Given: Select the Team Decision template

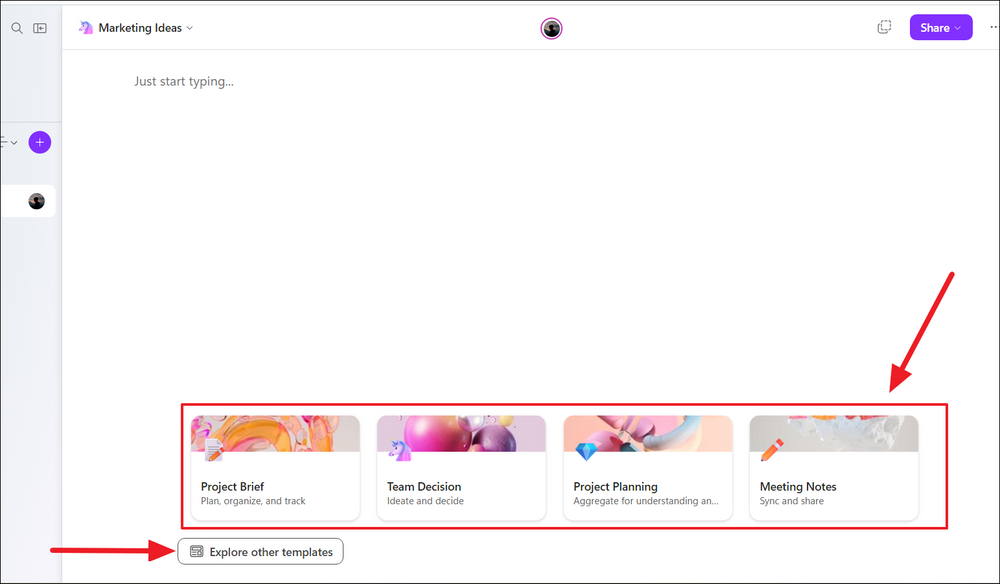Looking at the screenshot, I should [461, 468].
